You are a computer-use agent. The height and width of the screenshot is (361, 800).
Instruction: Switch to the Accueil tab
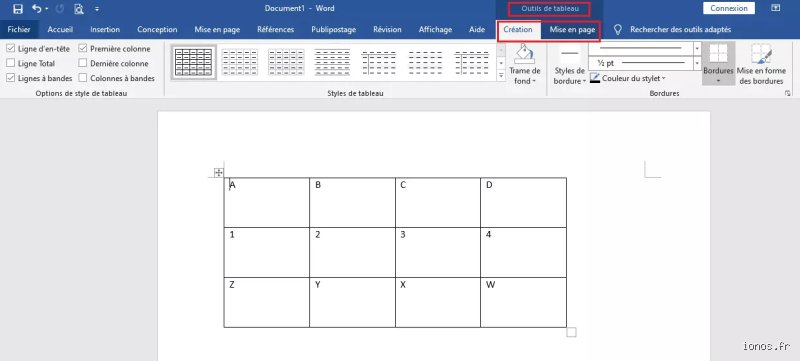point(60,30)
